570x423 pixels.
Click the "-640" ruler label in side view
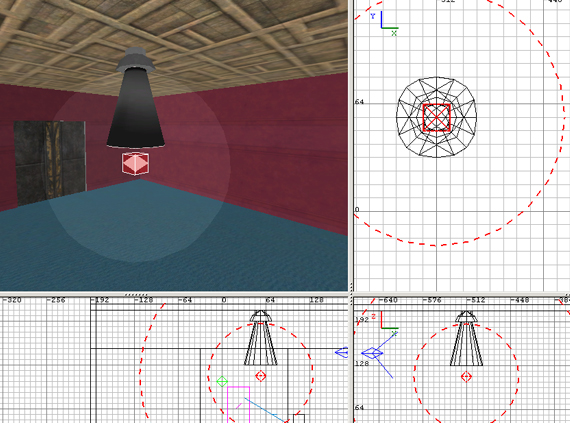click(388, 300)
